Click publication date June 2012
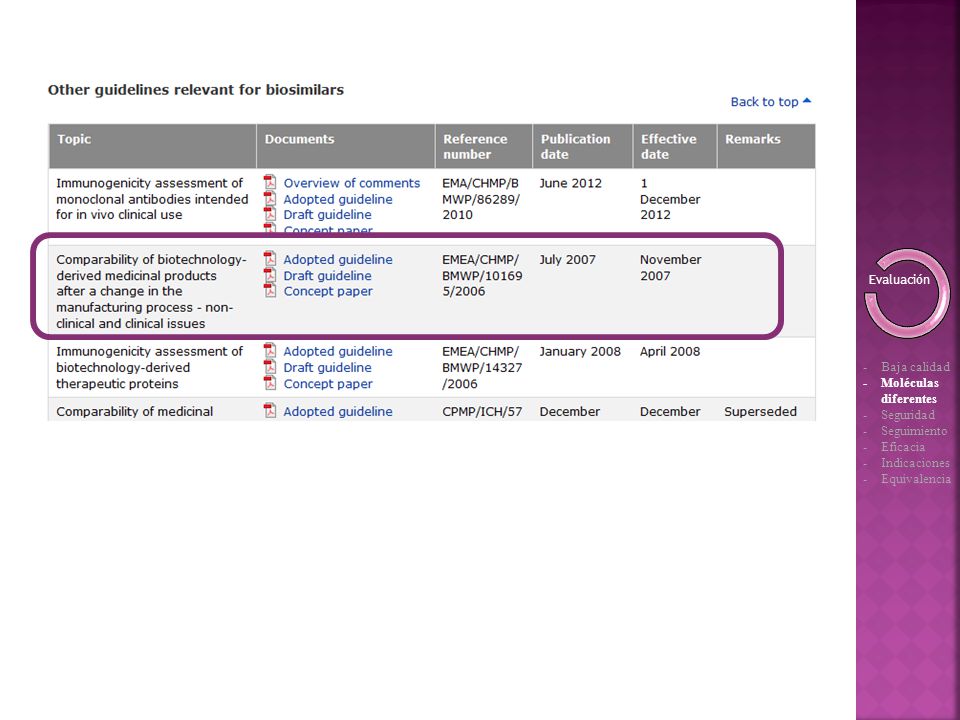 click(x=571, y=183)
